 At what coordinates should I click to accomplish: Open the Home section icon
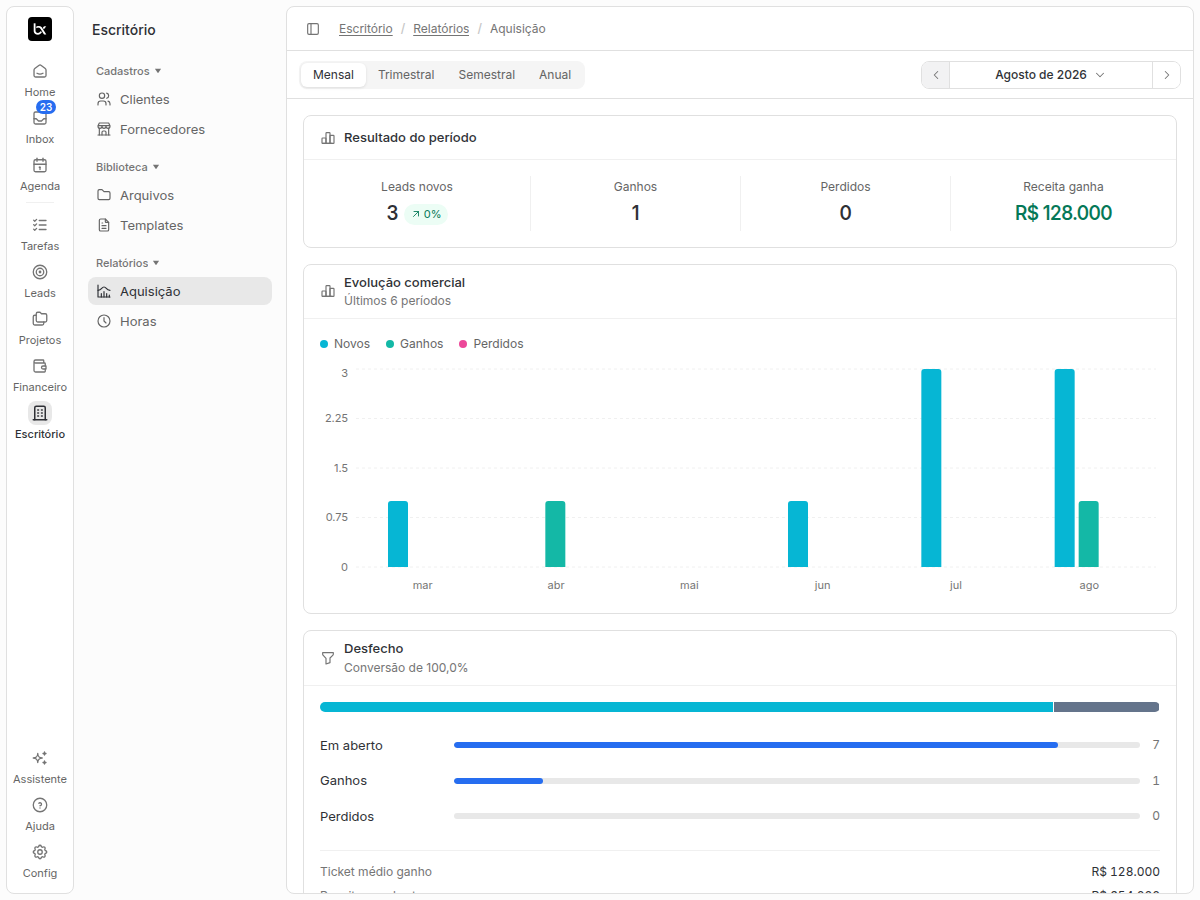tap(40, 71)
